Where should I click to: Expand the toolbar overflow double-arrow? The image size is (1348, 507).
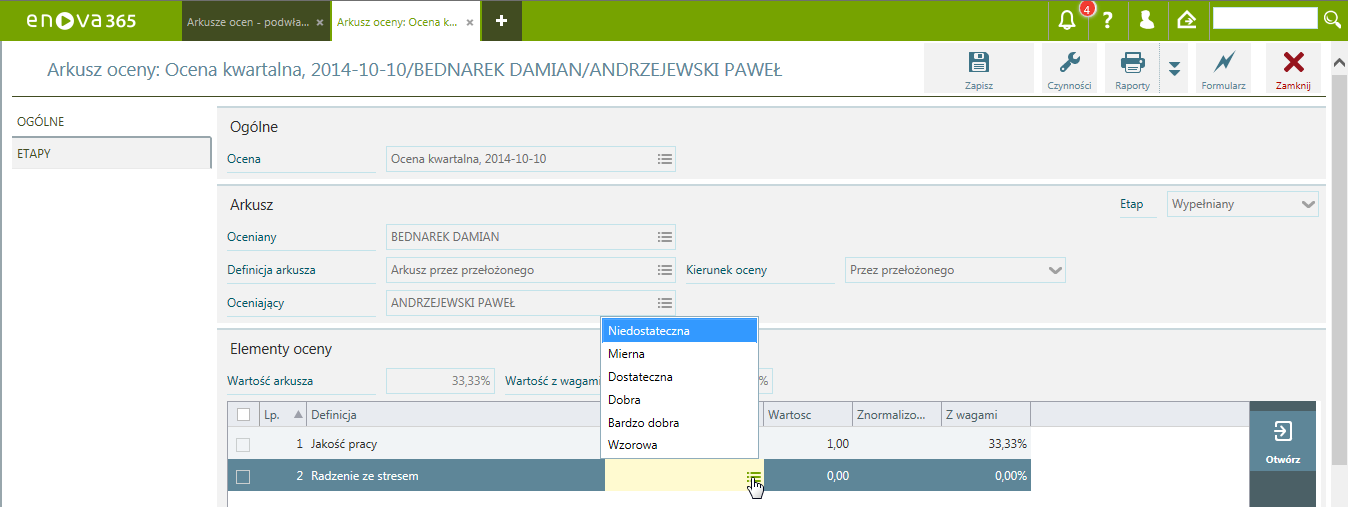1175,69
